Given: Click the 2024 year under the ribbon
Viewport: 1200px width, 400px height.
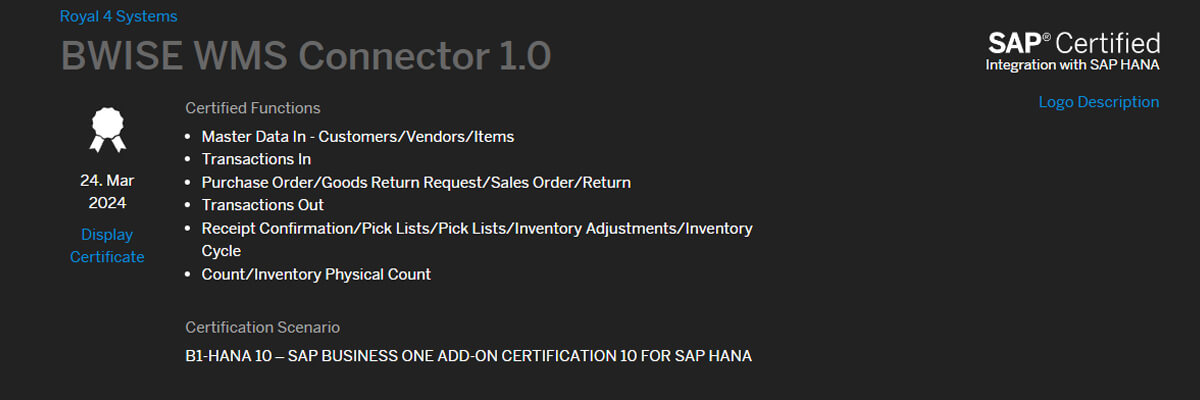Looking at the screenshot, I should pos(107,203).
